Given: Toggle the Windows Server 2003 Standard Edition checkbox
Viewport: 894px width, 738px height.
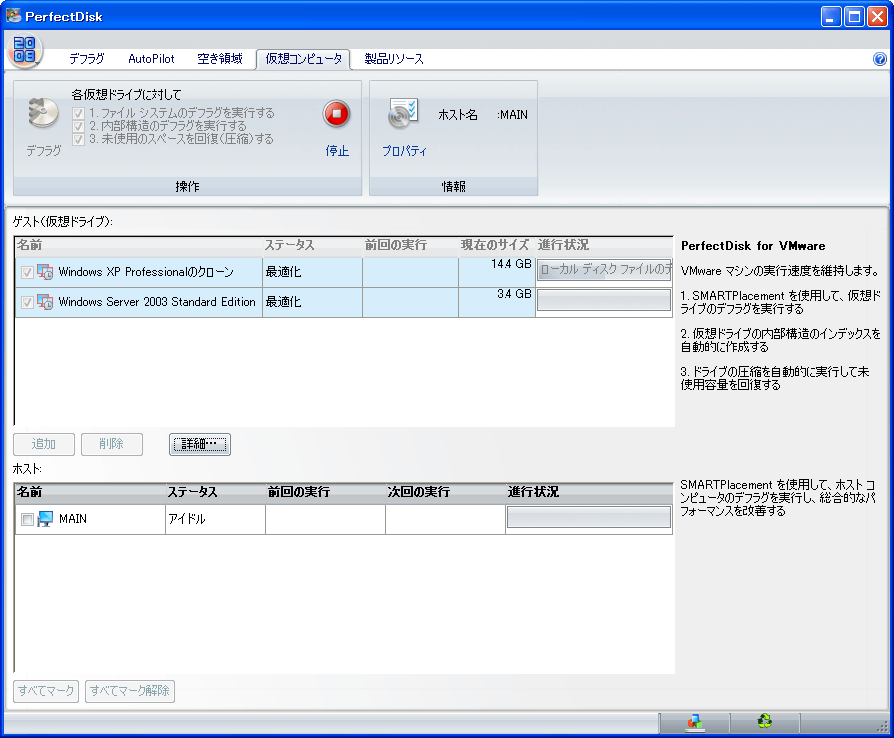Looking at the screenshot, I should coord(27,302).
